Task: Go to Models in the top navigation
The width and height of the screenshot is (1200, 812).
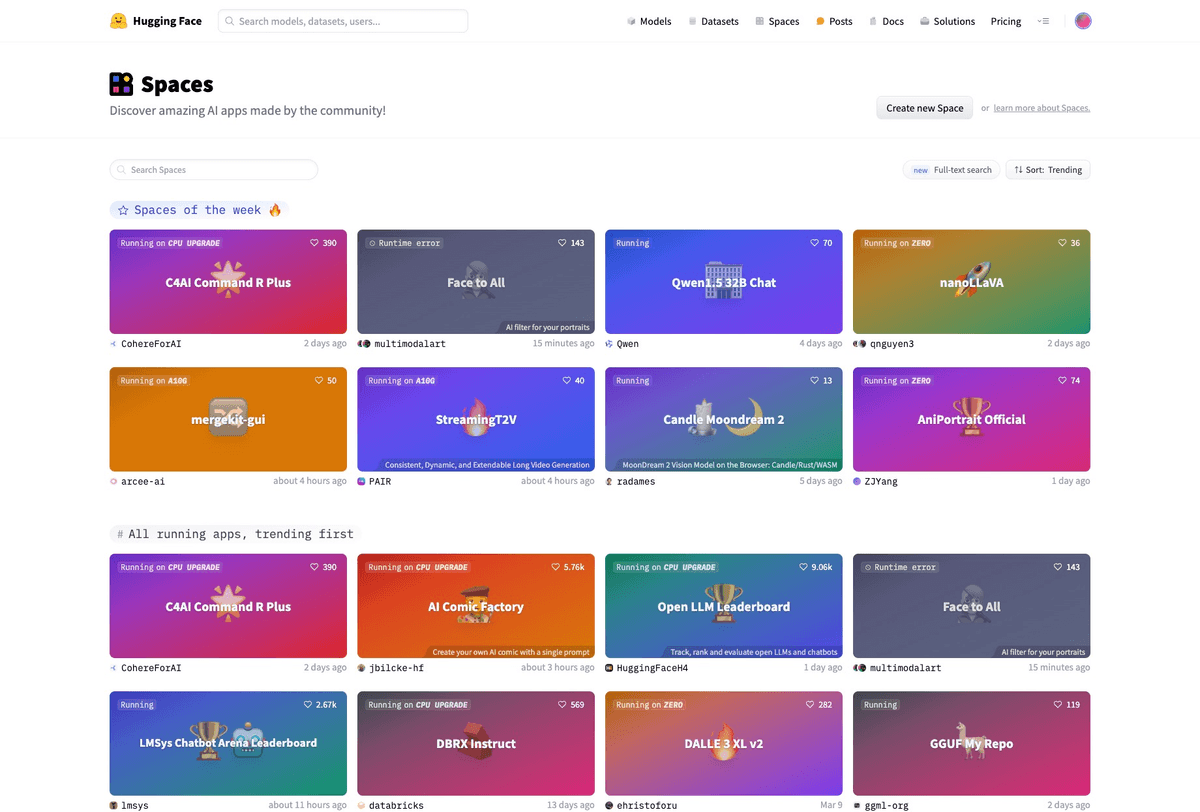Action: (x=649, y=21)
